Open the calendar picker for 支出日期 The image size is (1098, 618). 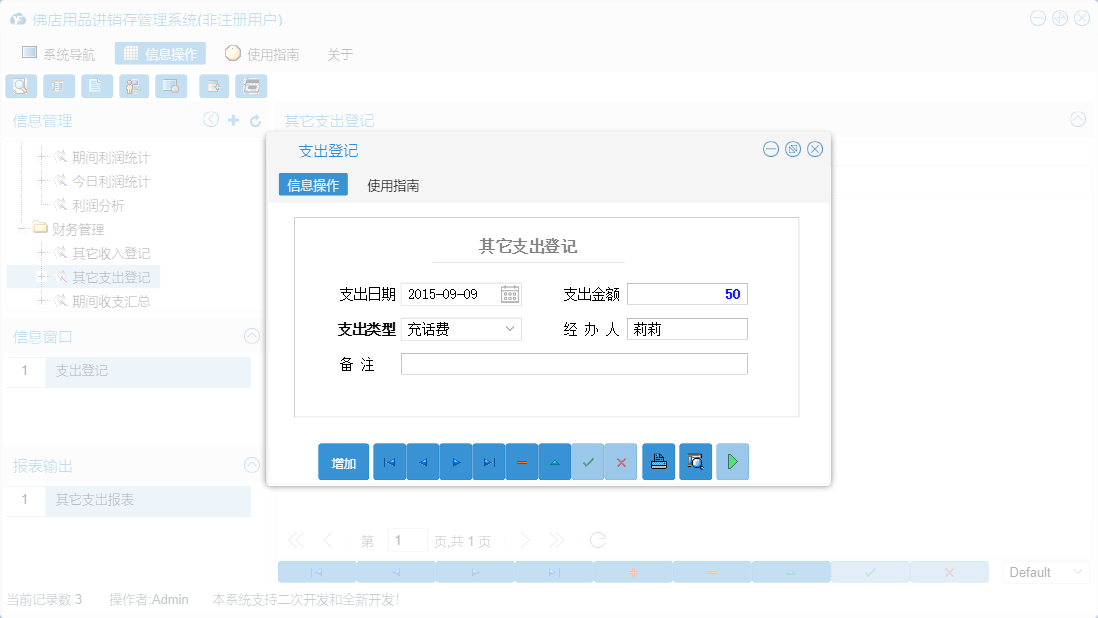pyautogui.click(x=509, y=293)
